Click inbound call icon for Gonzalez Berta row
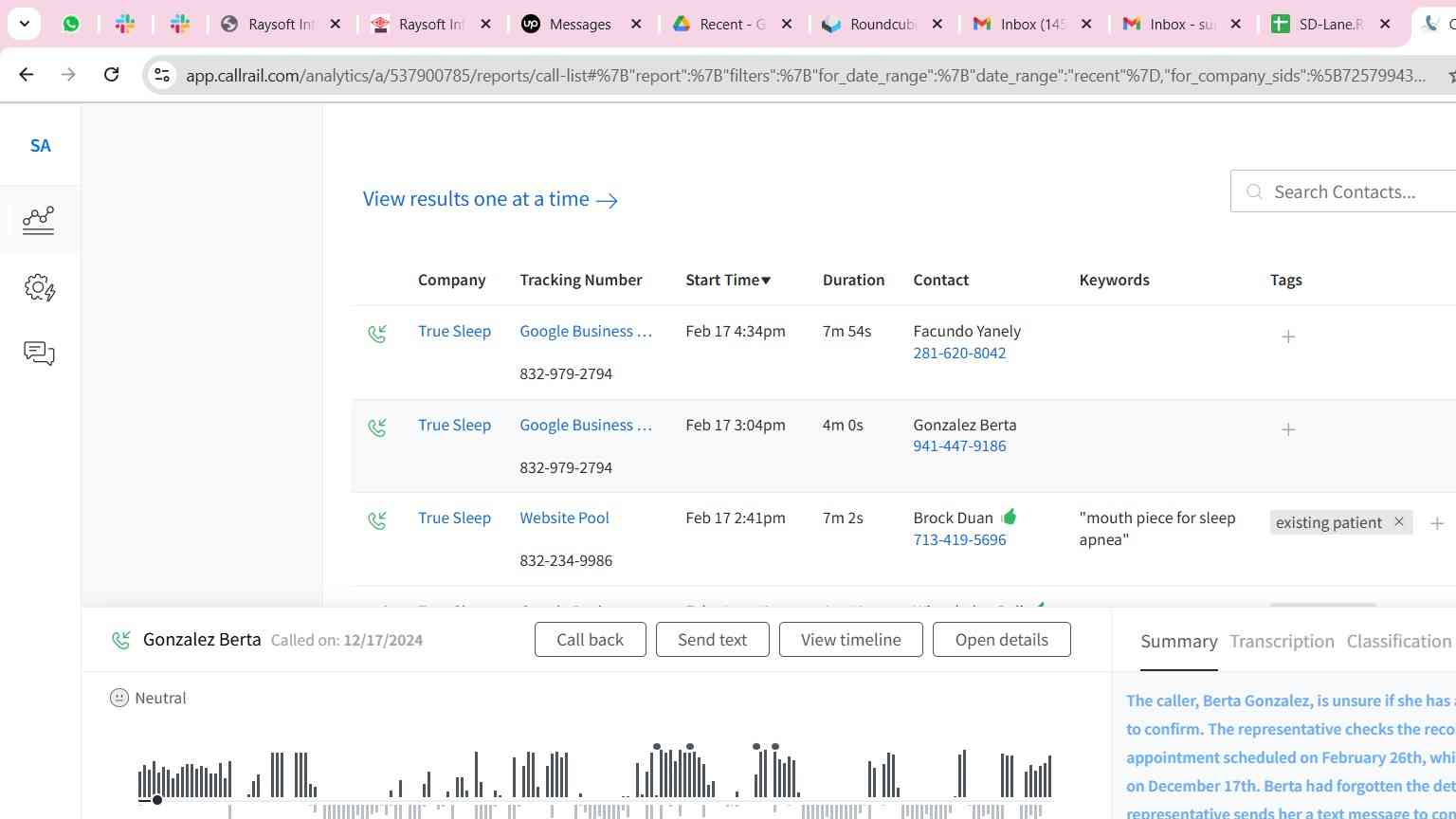This screenshot has width=1456, height=819. pos(377,428)
